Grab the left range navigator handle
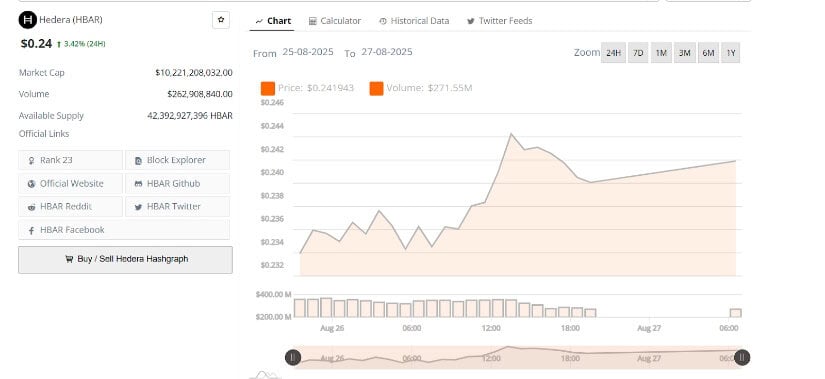 293,357
